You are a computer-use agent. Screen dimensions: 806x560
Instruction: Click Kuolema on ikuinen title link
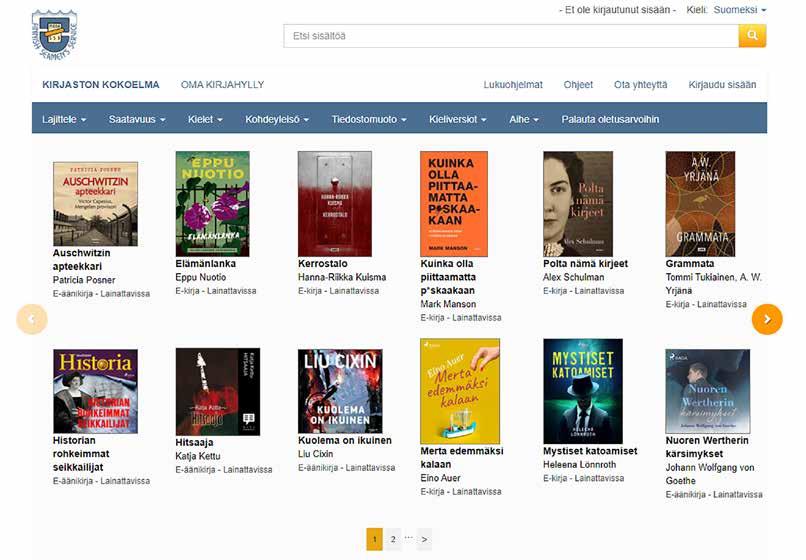tap(345, 441)
